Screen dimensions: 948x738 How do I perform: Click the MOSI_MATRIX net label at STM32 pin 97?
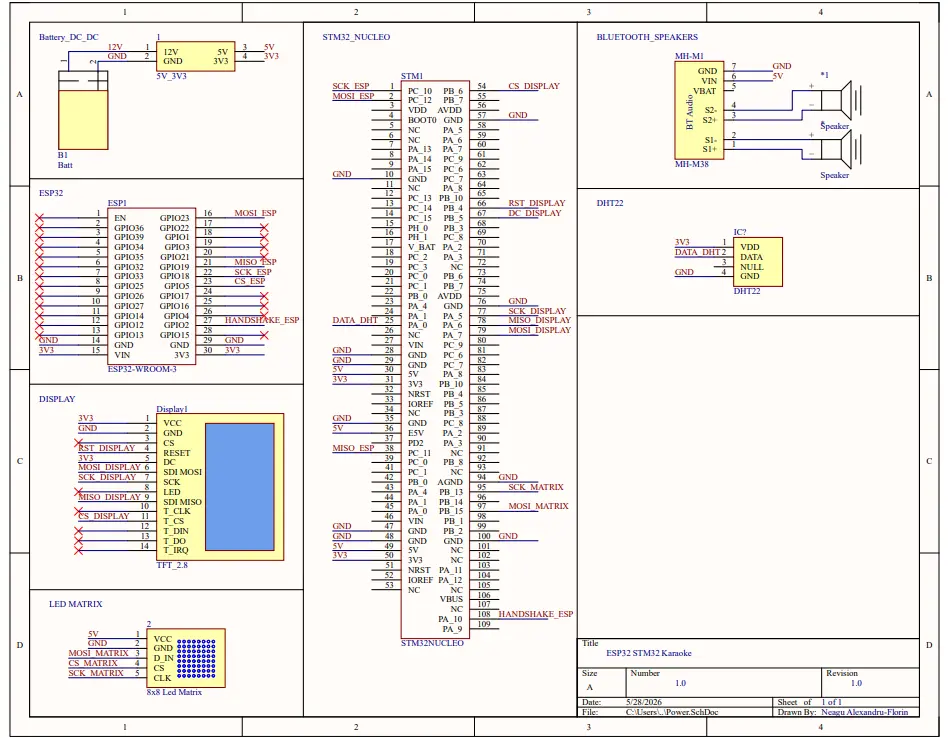538,506
